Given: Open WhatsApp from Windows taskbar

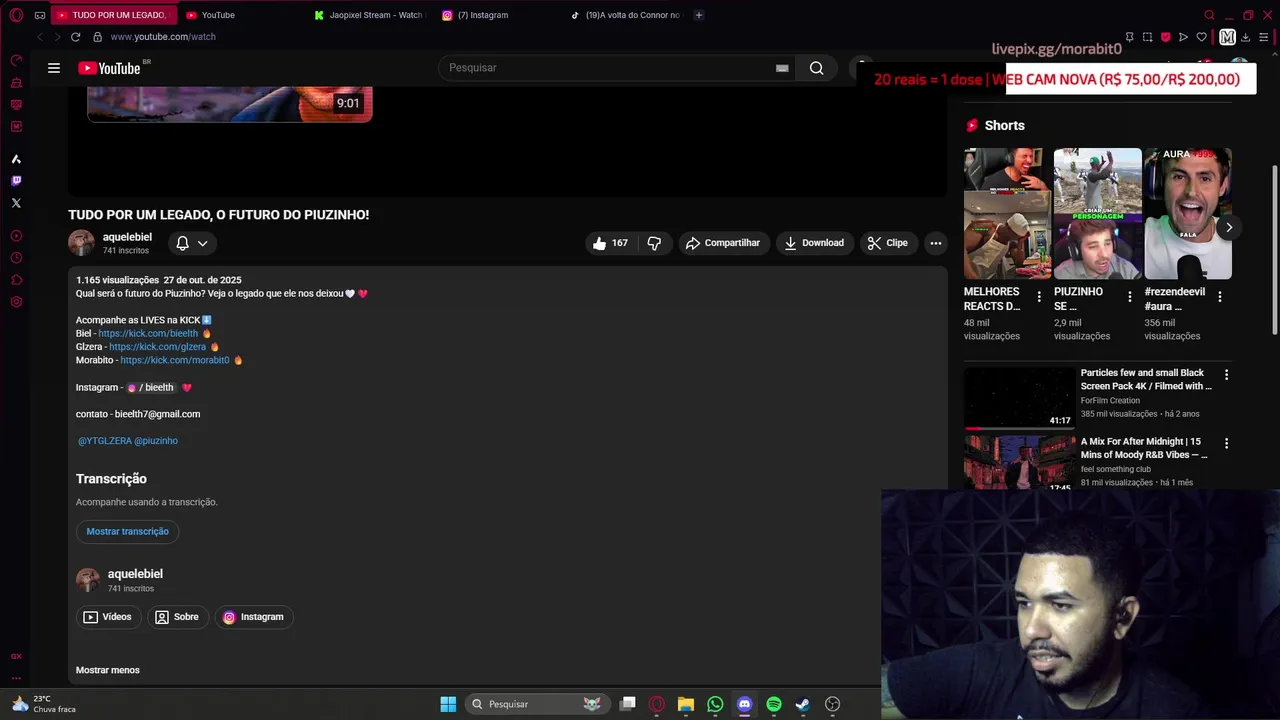Looking at the screenshot, I should pyautogui.click(x=715, y=704).
